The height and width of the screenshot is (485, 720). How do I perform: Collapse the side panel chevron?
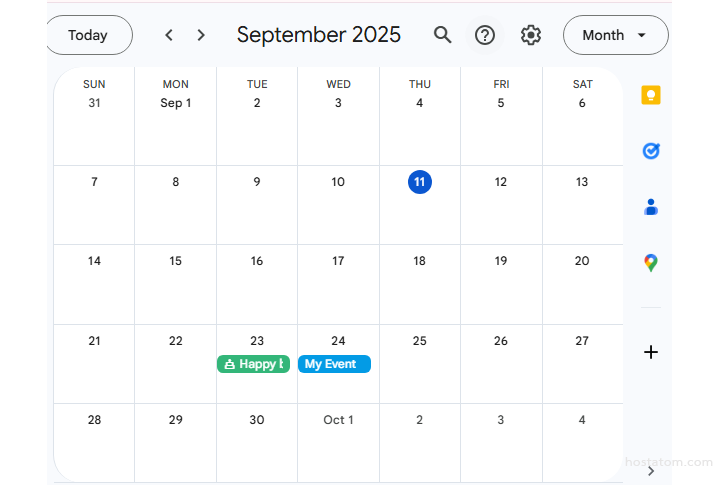pos(651,470)
